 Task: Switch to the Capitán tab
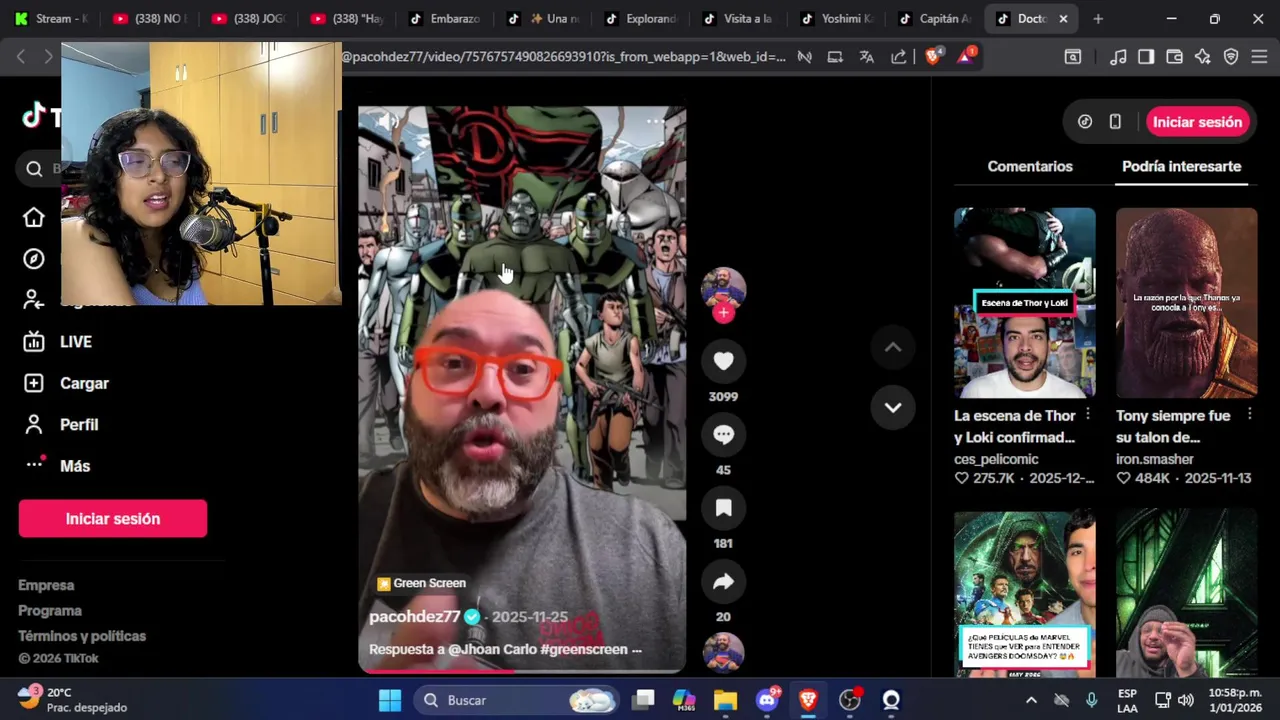point(934,19)
